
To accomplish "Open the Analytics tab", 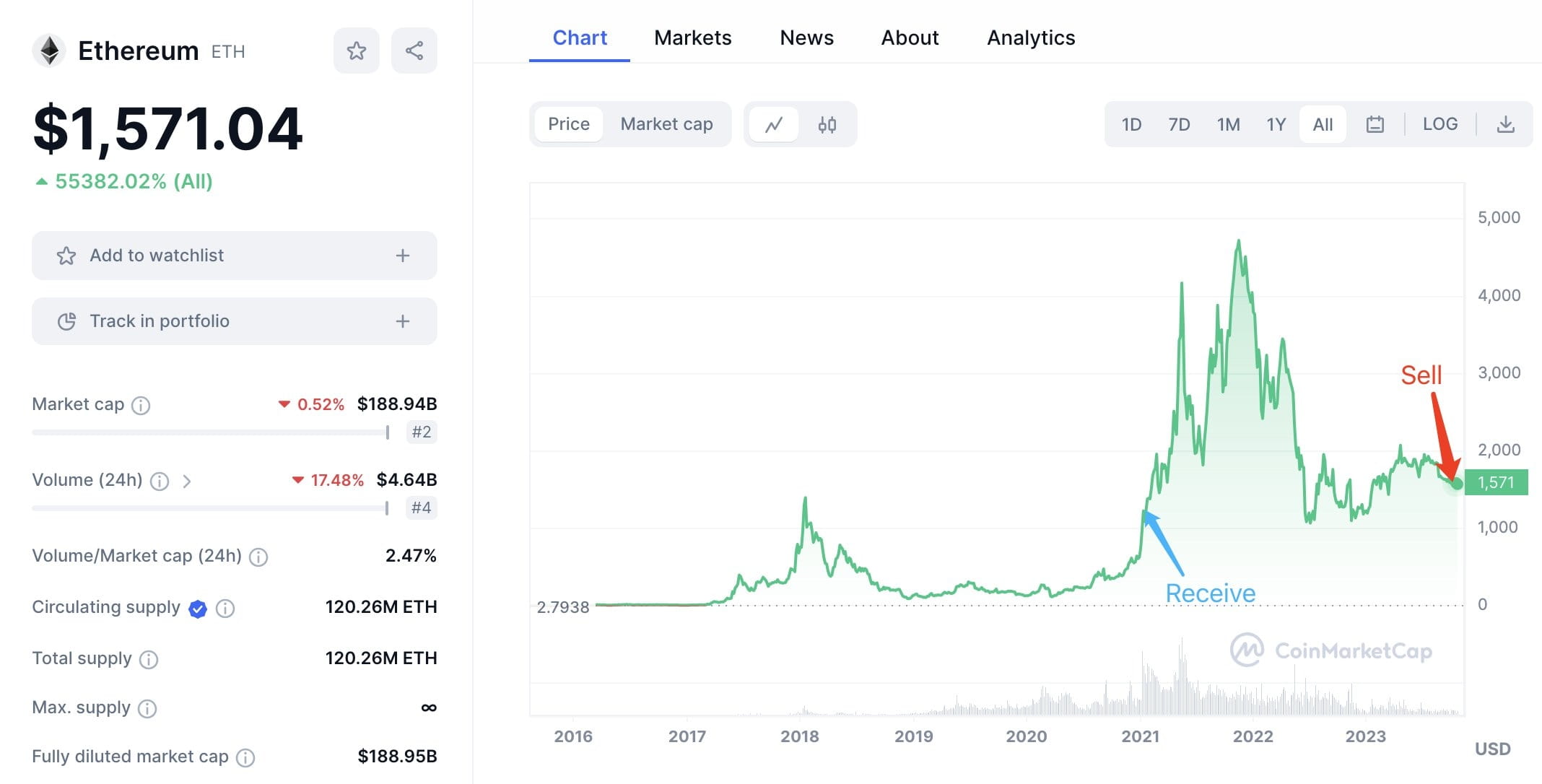I will (x=1030, y=38).
